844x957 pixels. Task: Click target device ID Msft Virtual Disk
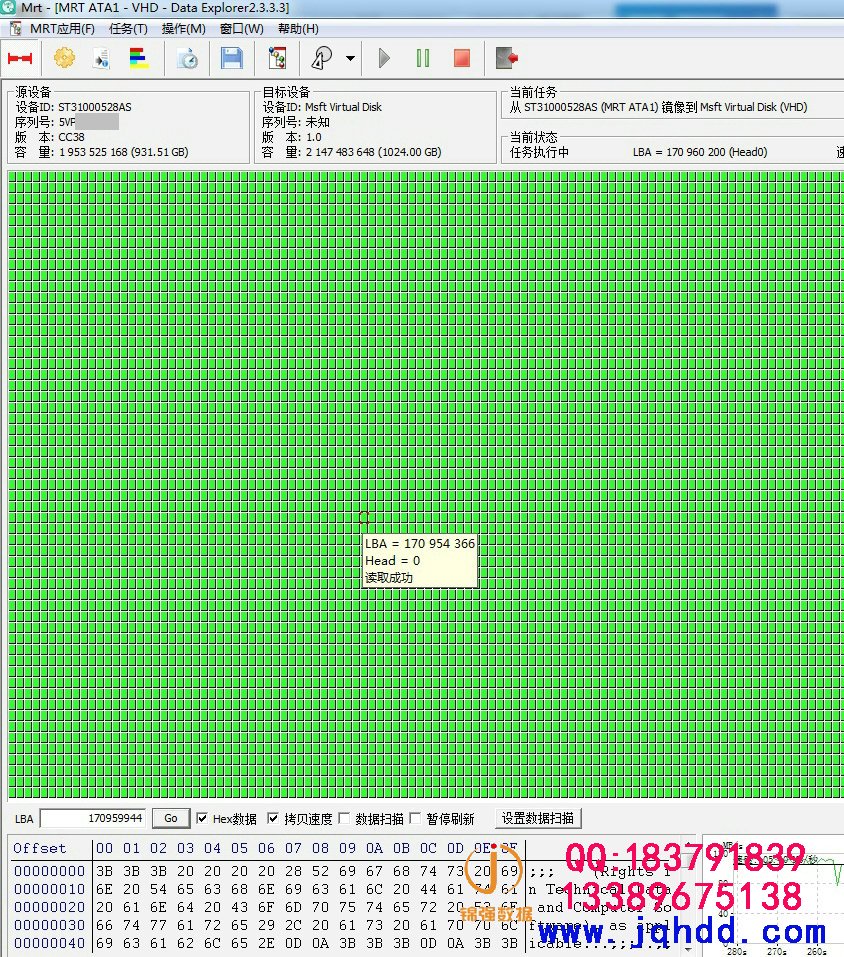tap(343, 107)
